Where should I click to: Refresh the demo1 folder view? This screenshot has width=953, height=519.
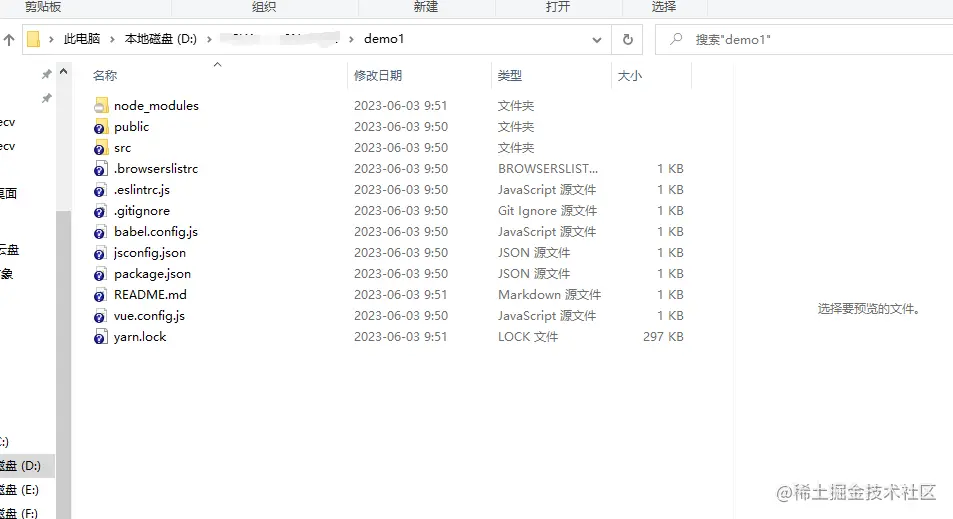(x=628, y=40)
